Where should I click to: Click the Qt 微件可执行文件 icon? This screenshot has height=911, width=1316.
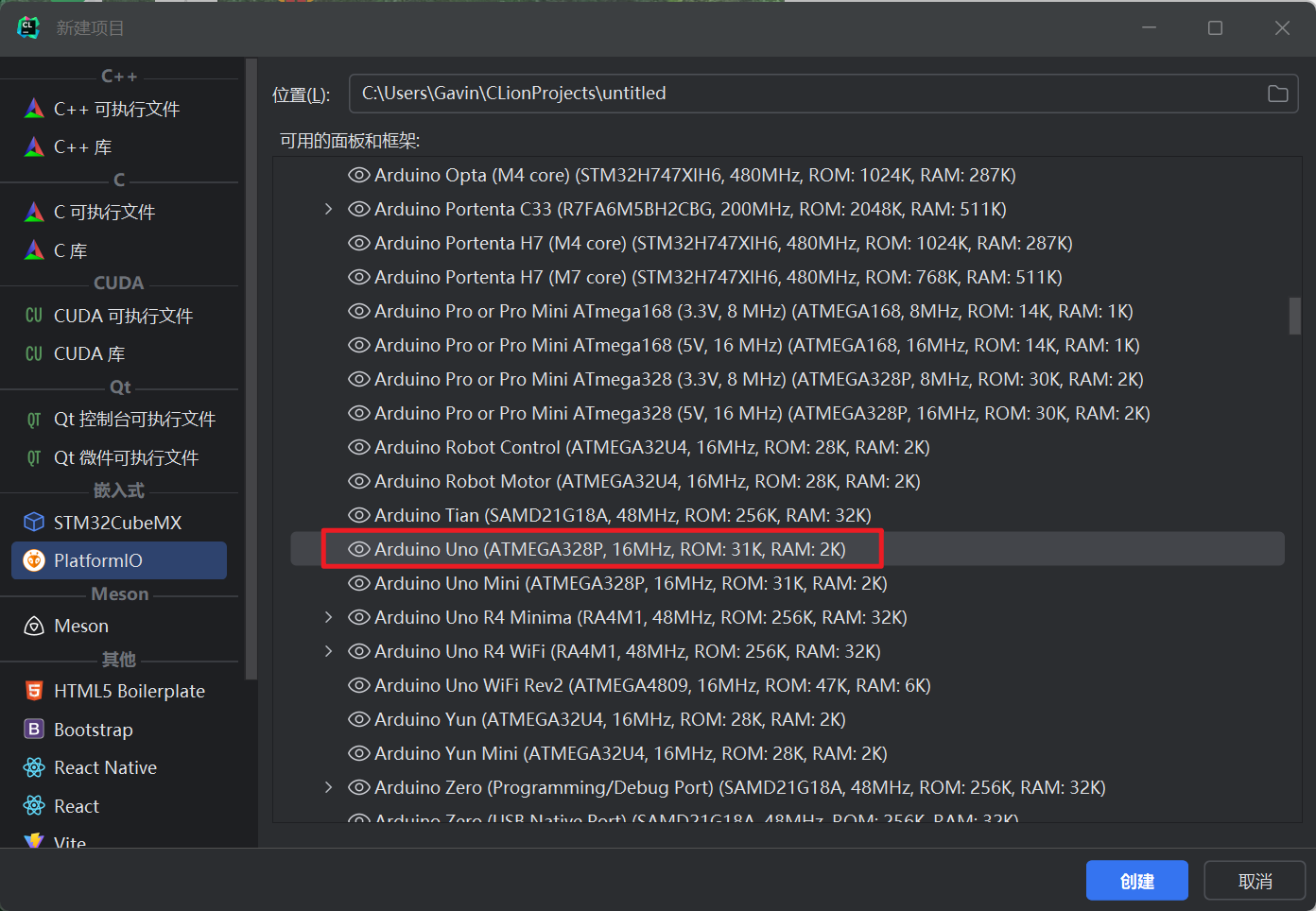tap(34, 457)
